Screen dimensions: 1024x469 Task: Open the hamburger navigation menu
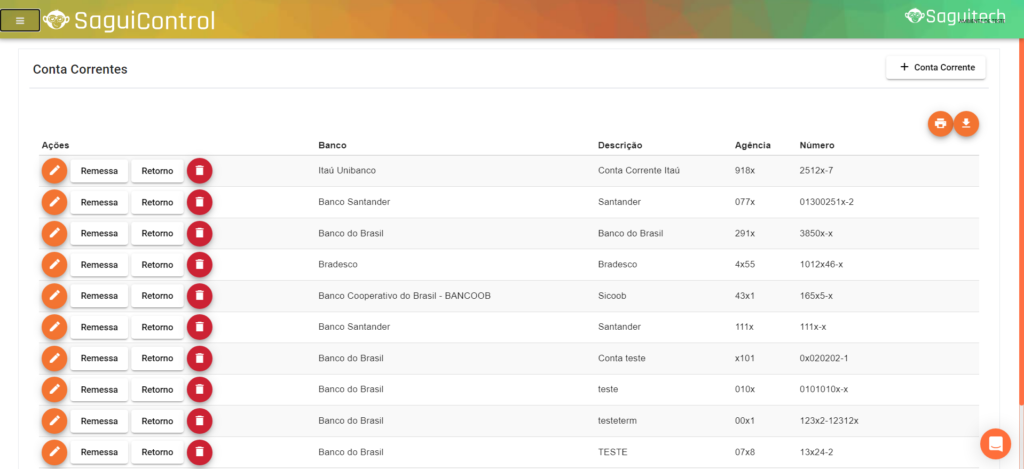[20, 20]
